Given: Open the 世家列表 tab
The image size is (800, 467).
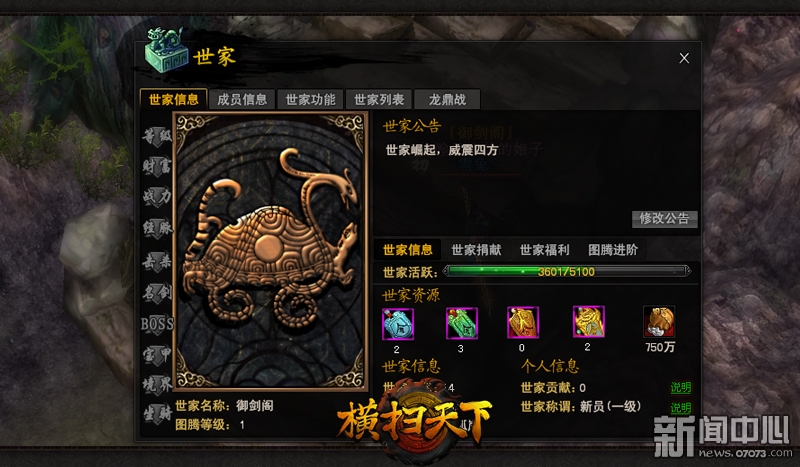Looking at the screenshot, I should point(379,100).
